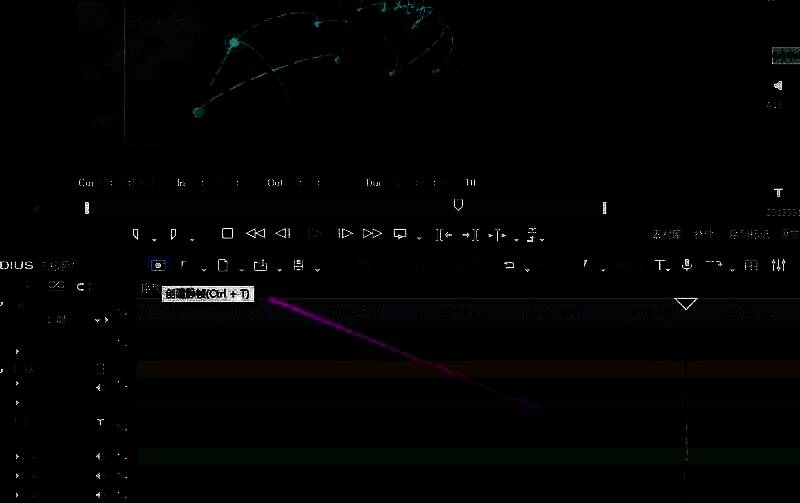
Task: Click the Set In point marker icon
Action: tap(136, 234)
